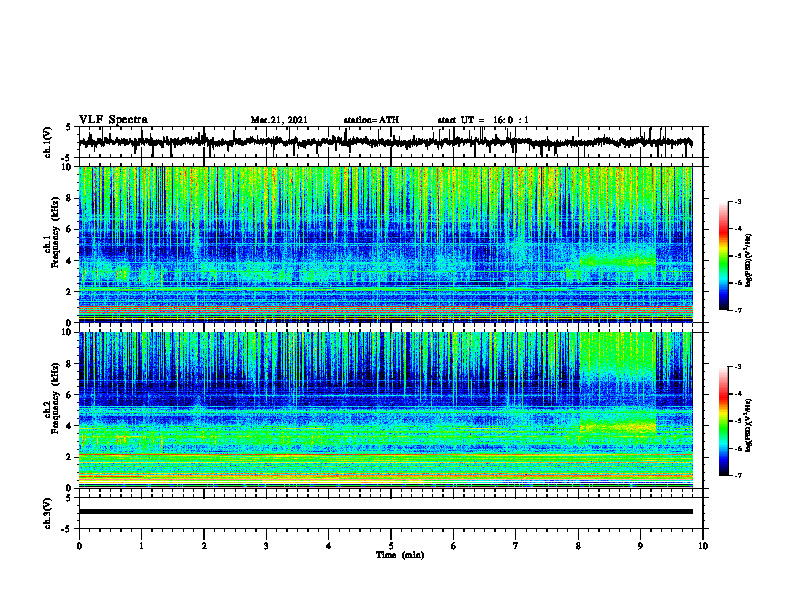This screenshot has height=612, width=792.
Task: Click the 'ch.1(V)' waveform axis label
Action: pyautogui.click(x=48, y=142)
